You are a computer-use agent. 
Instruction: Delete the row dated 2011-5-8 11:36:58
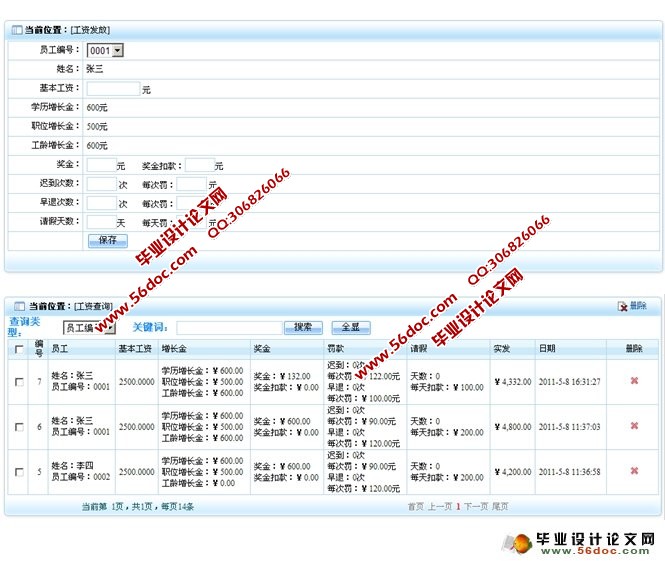[634, 470]
